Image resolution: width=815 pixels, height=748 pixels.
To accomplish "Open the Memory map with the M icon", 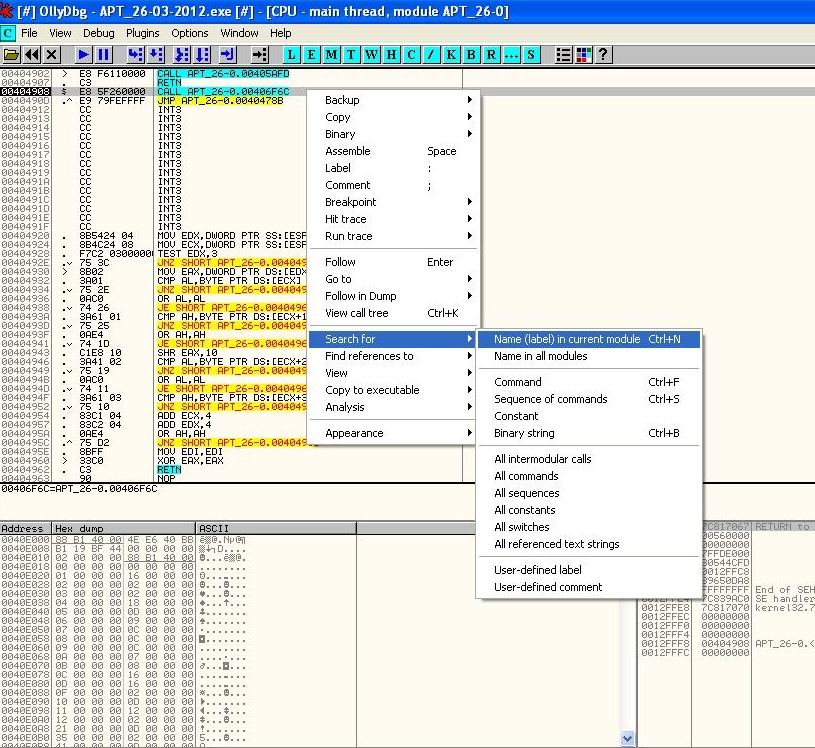I will click(x=331, y=54).
